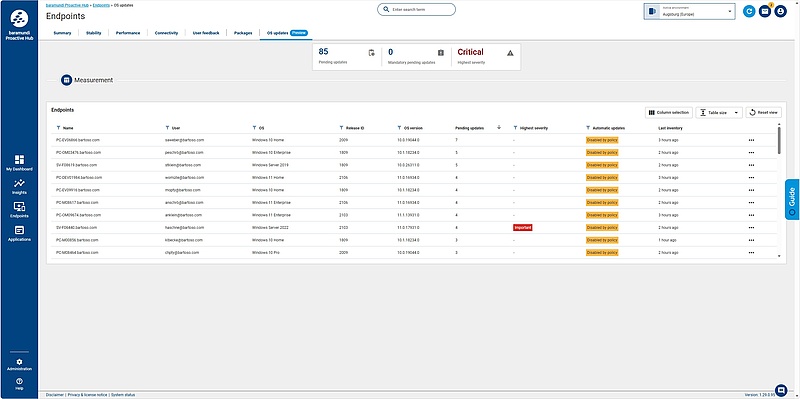Open the Privacy & license notice link
Image resolution: width=800 pixels, height=399 pixels.
tap(87, 395)
